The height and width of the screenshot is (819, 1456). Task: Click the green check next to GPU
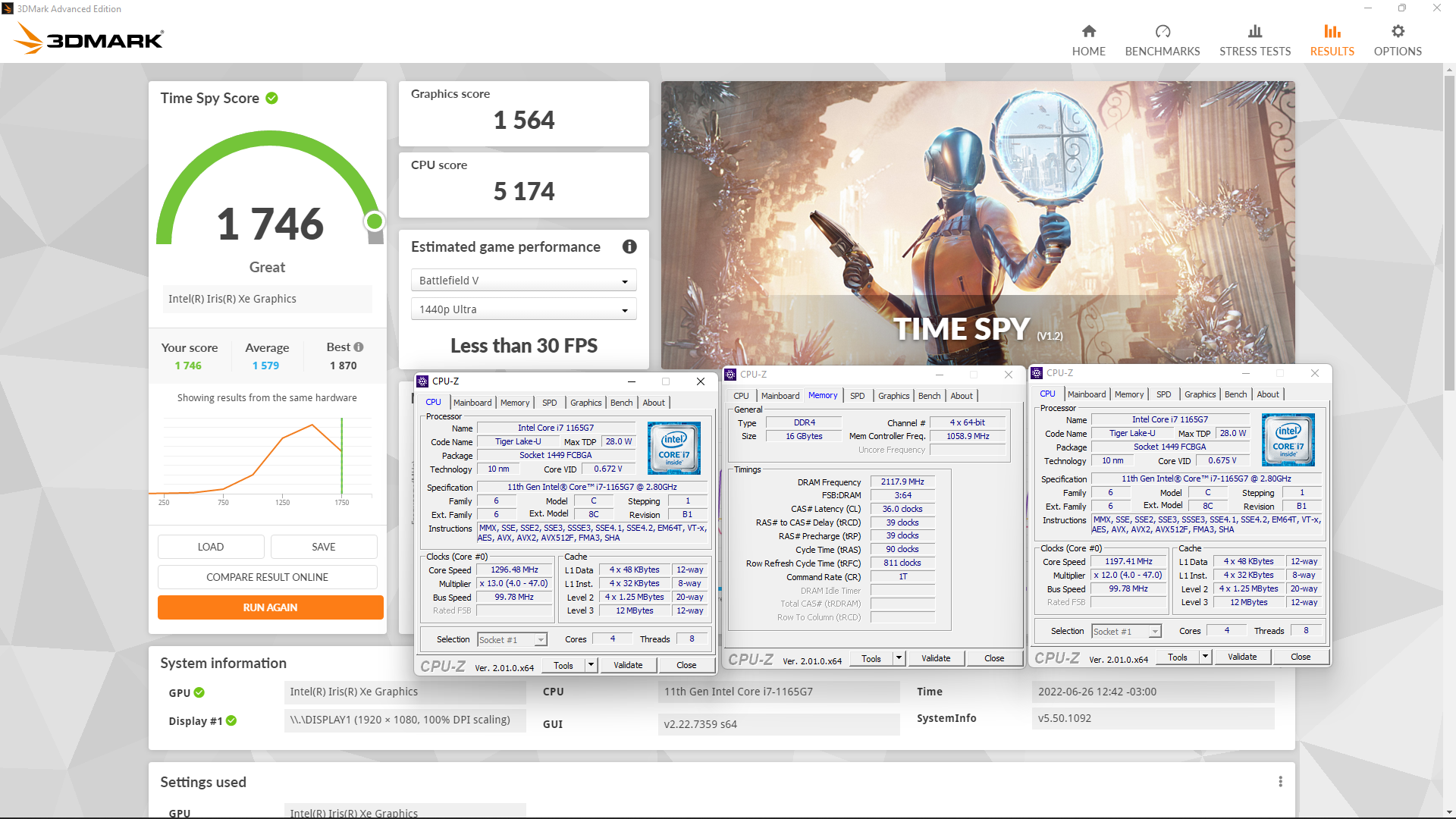[x=199, y=692]
